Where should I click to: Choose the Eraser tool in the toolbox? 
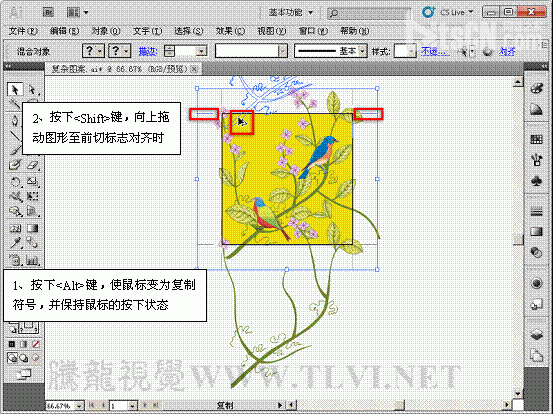32,165
